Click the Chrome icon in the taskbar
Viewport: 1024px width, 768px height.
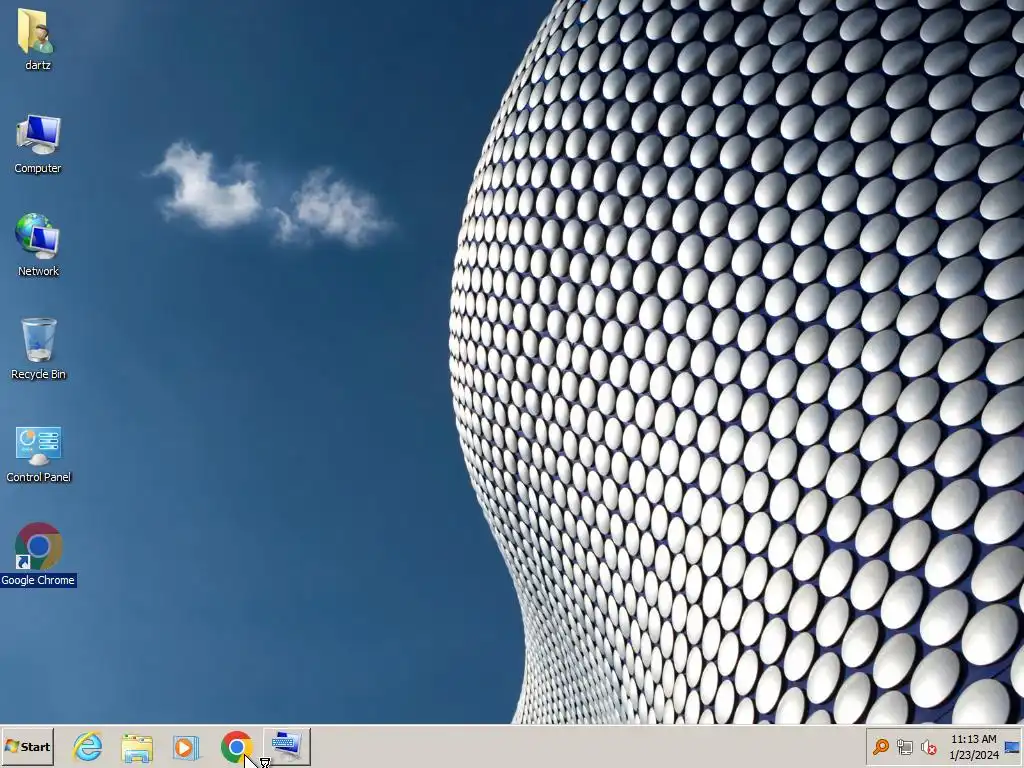click(x=236, y=747)
